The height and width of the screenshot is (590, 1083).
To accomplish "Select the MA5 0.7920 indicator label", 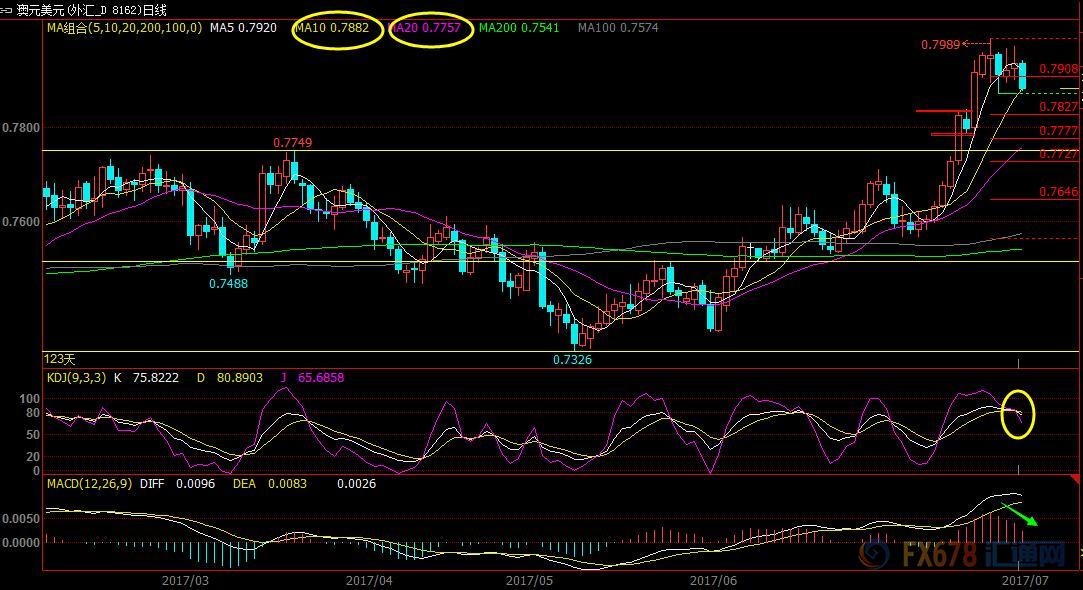I will coord(244,28).
